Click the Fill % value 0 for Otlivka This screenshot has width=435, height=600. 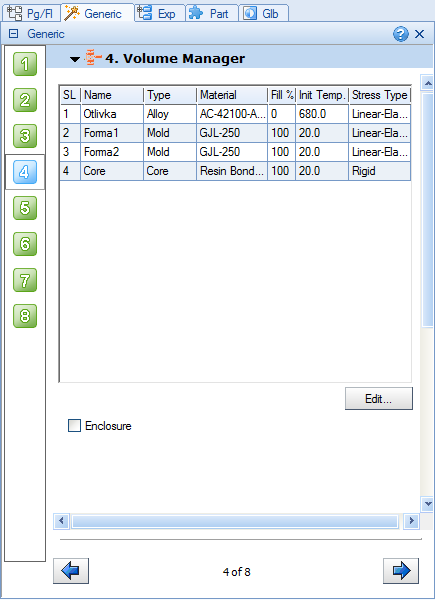(x=282, y=114)
